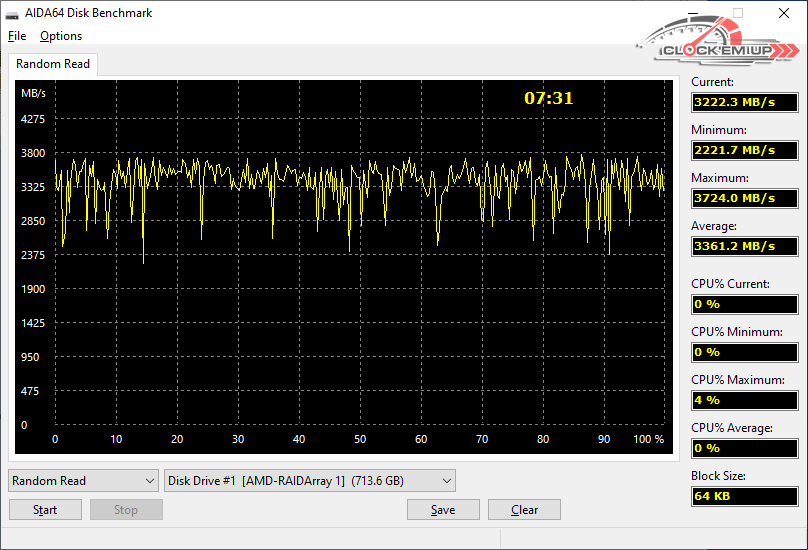Viewport: 808px width, 550px height.
Task: Open the File menu
Action: tap(17, 36)
